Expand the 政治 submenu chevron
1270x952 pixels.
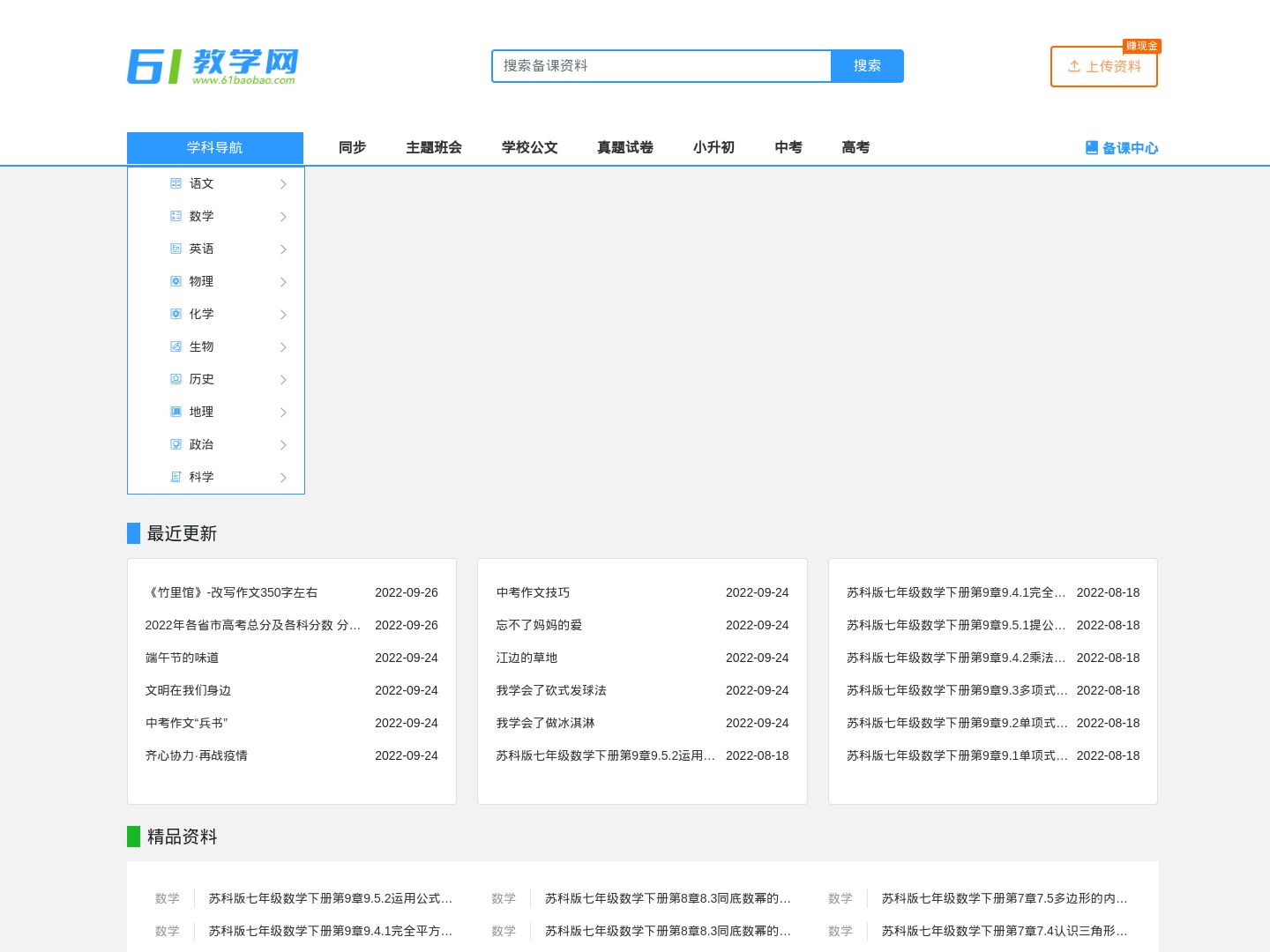pyautogui.click(x=283, y=445)
